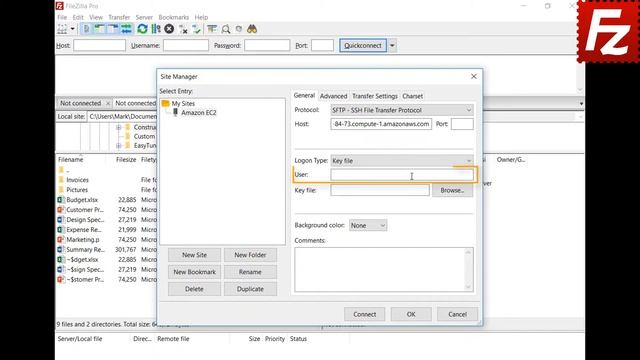Open the Logon Type dropdown
The width and height of the screenshot is (640, 360).
(402, 160)
